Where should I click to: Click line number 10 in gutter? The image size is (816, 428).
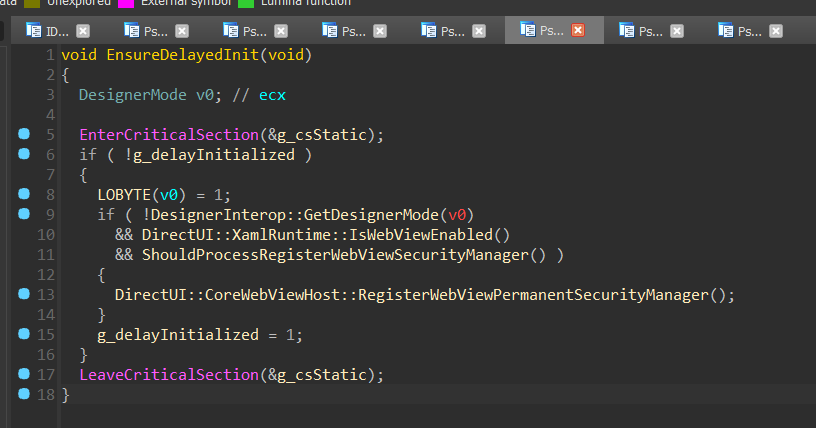coord(46,235)
